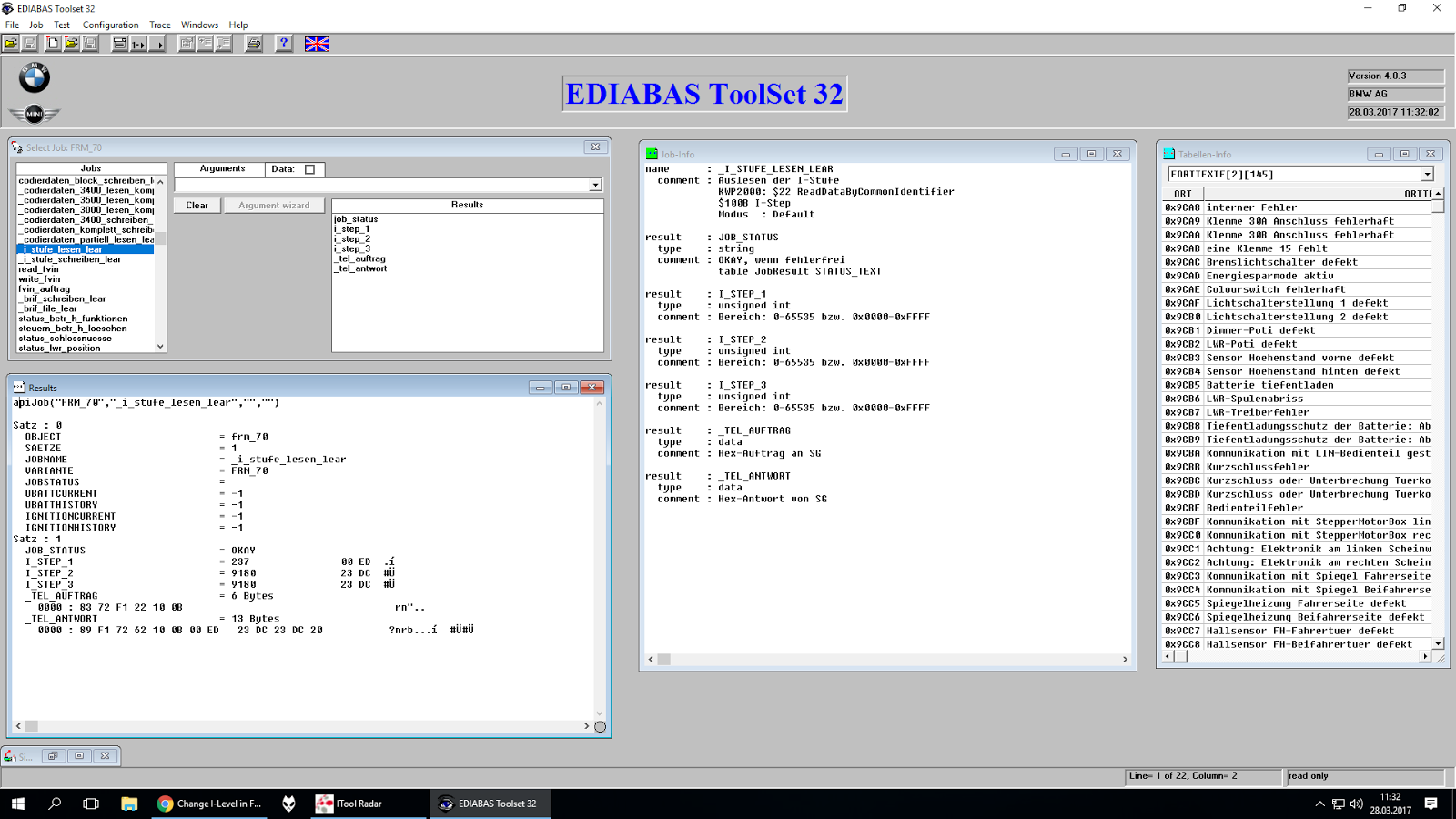1456x819 pixels.
Task: Click Job-Info horizontal scrollbar thumb
Action: 664,660
